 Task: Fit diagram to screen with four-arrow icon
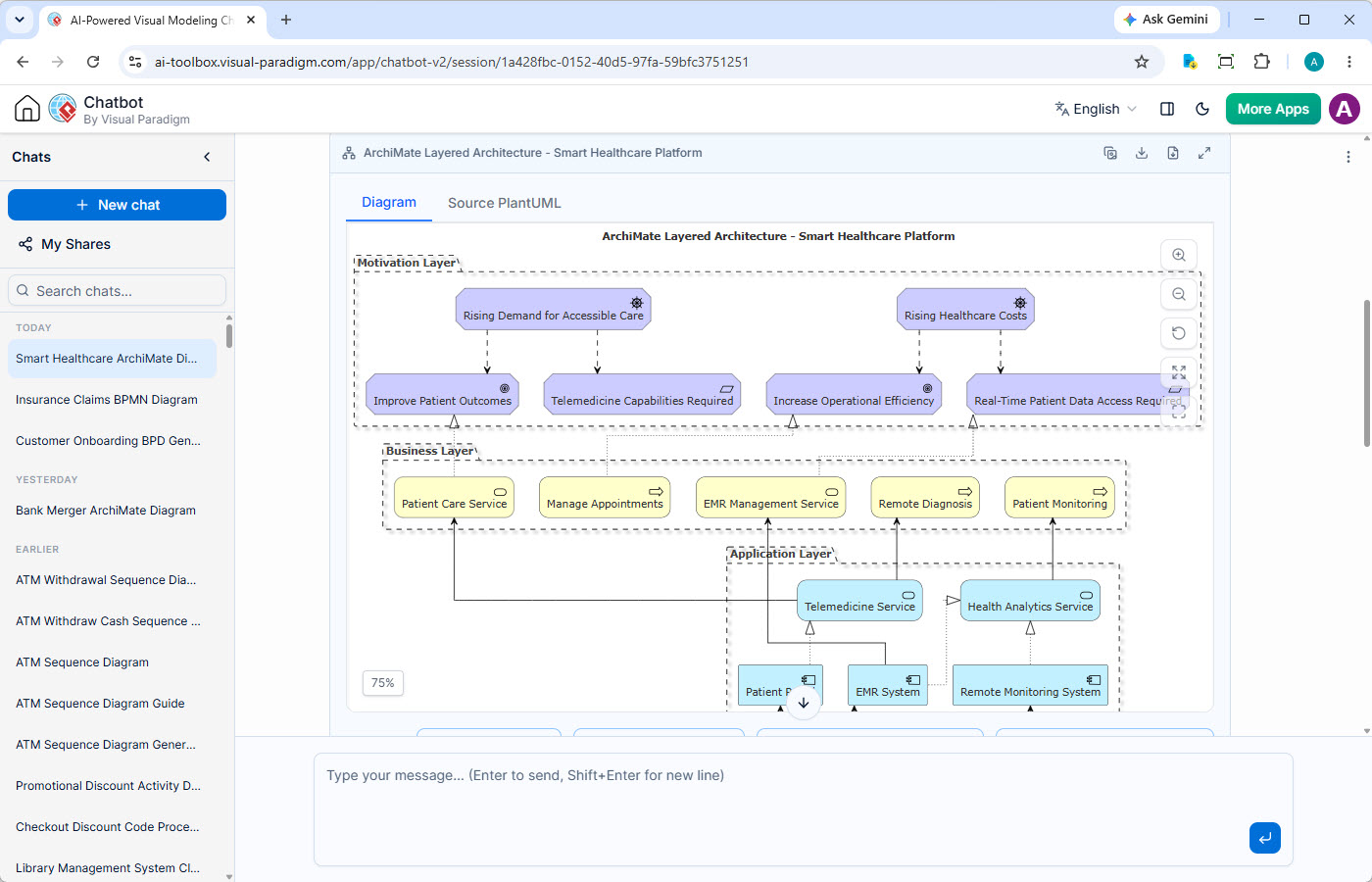coord(1179,372)
